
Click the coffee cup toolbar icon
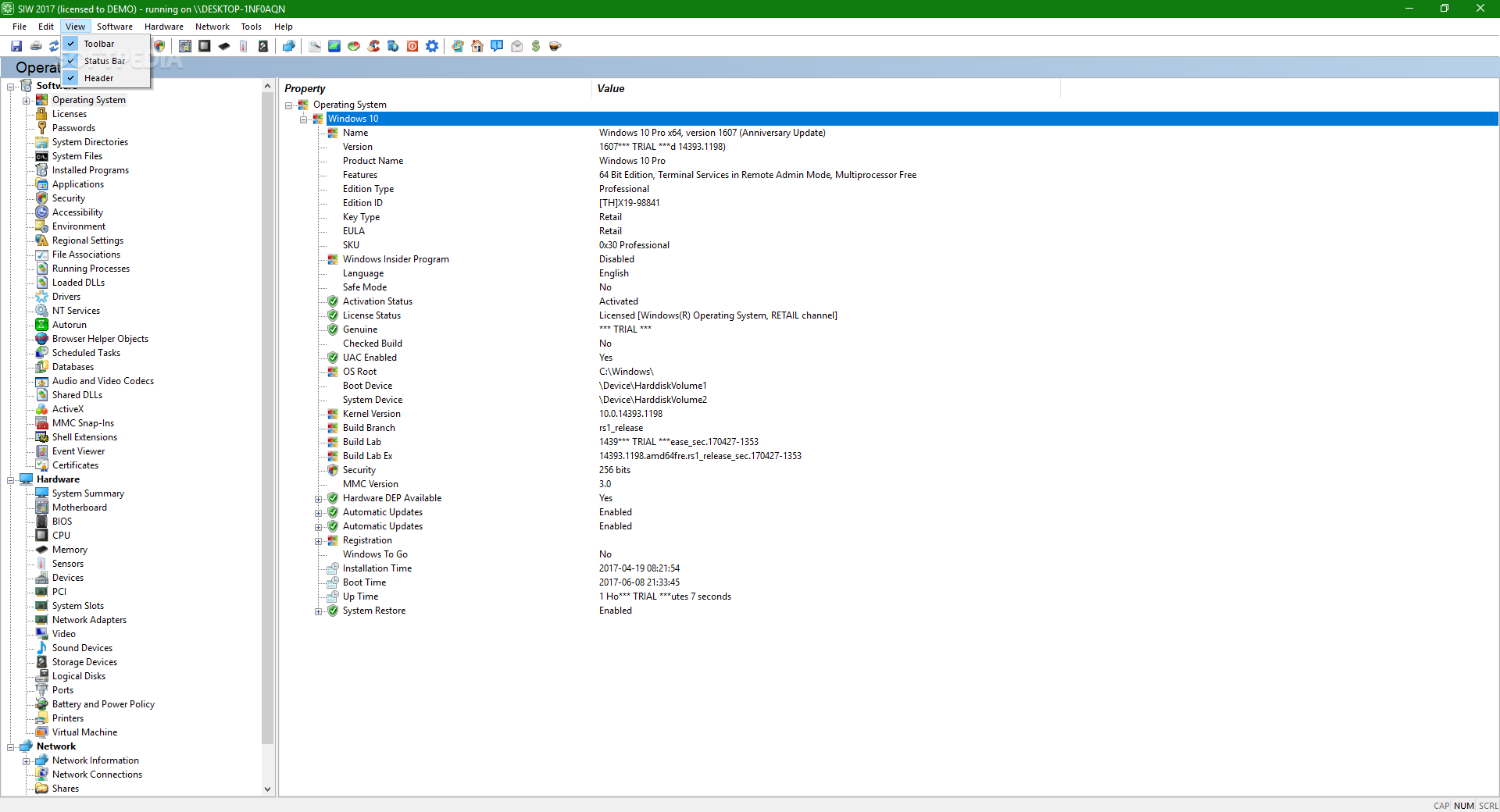click(x=555, y=46)
